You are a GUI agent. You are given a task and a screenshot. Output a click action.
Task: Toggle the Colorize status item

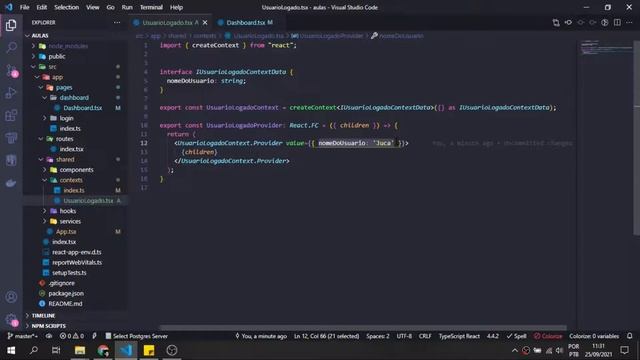(x=548, y=336)
